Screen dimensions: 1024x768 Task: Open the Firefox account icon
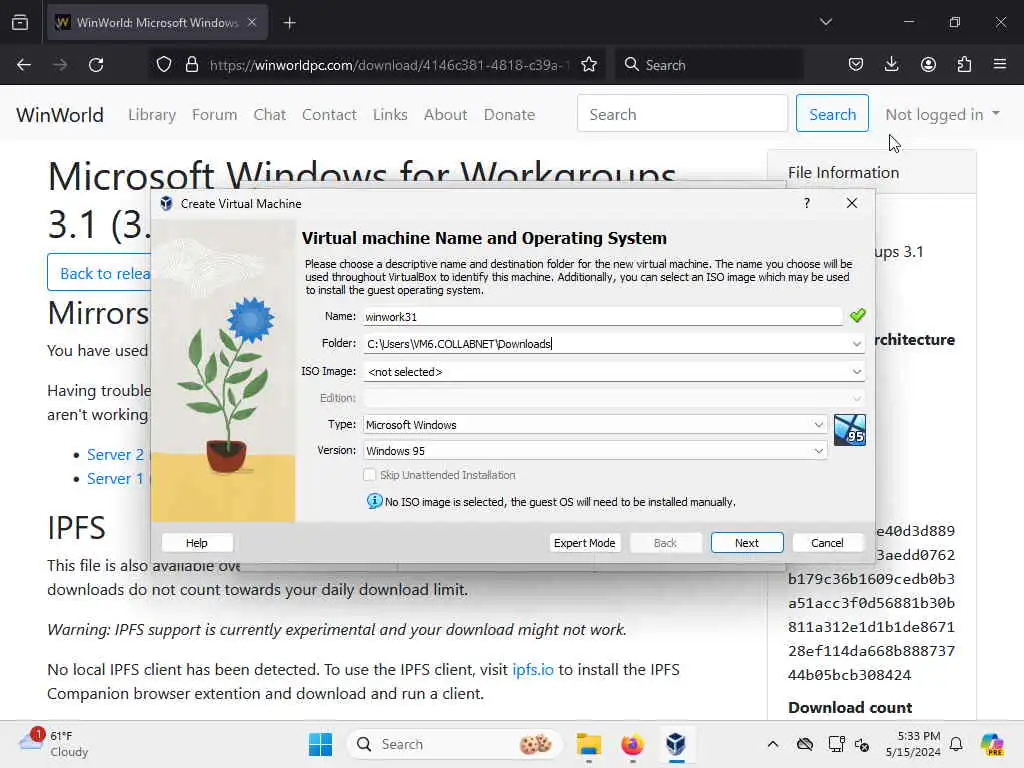[x=928, y=65]
